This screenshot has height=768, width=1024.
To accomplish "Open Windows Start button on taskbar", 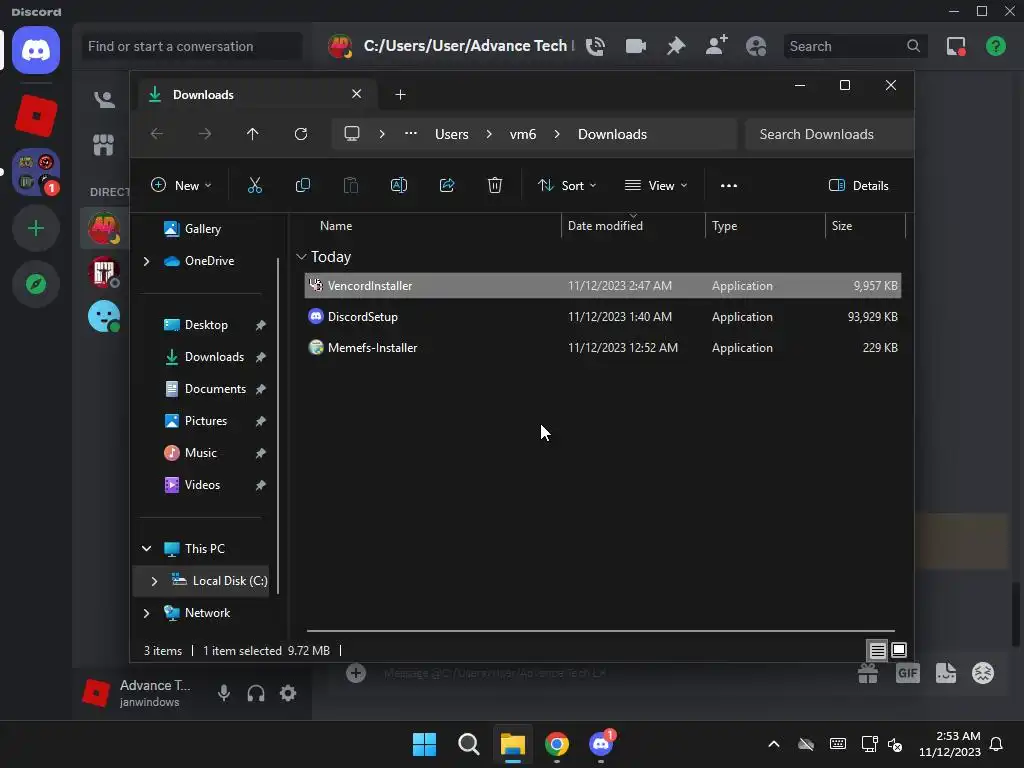I will tap(424, 744).
